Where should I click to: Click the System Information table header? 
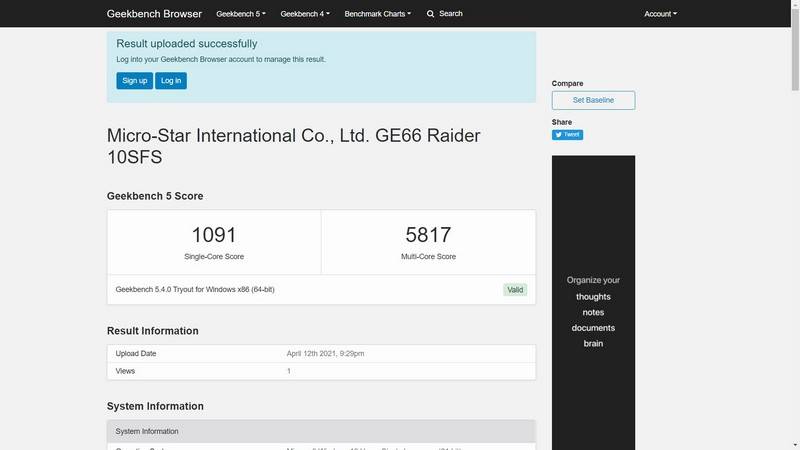pos(147,431)
